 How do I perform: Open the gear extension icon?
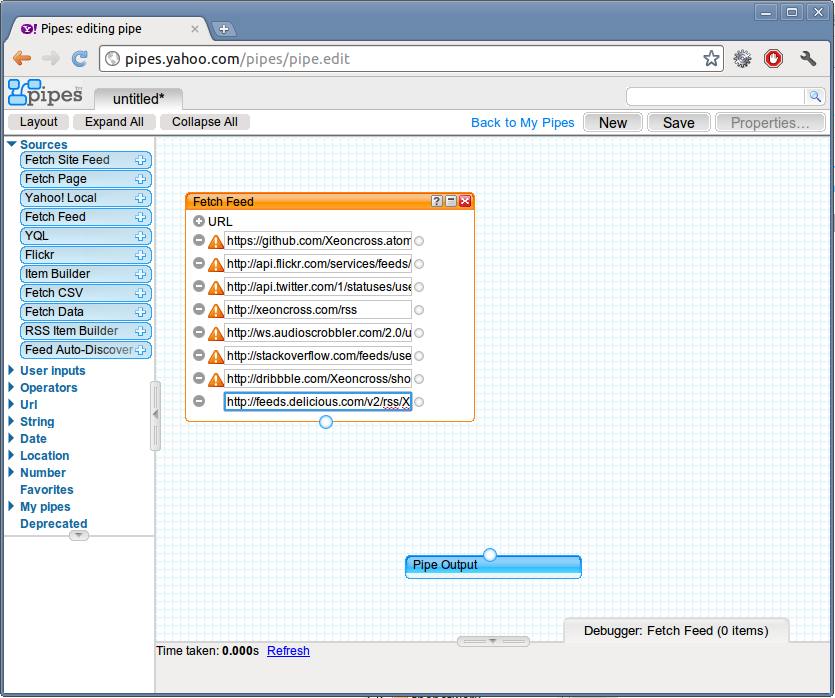pyautogui.click(x=742, y=59)
